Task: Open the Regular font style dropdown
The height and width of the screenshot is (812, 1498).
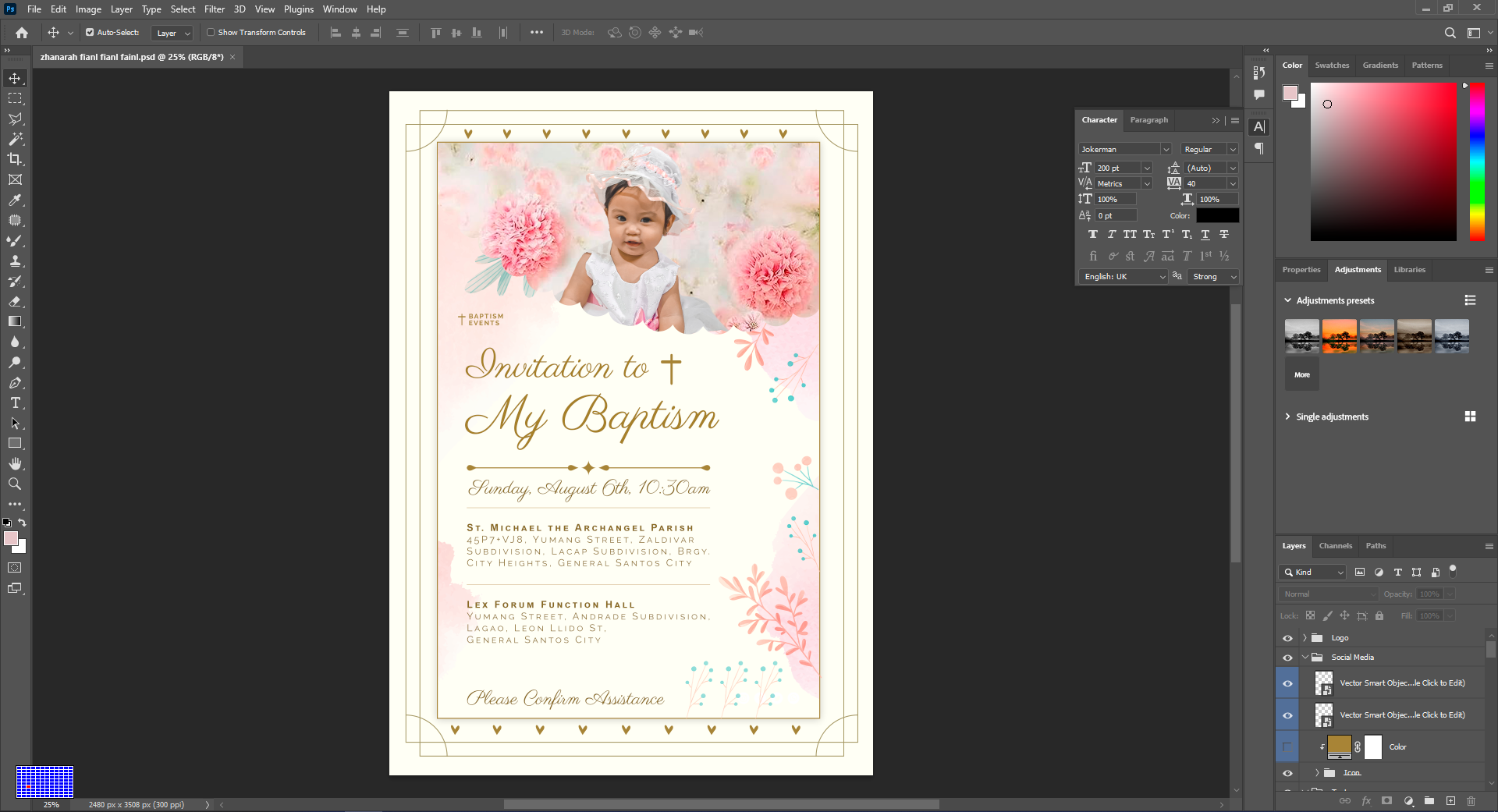Action: coord(1233,149)
